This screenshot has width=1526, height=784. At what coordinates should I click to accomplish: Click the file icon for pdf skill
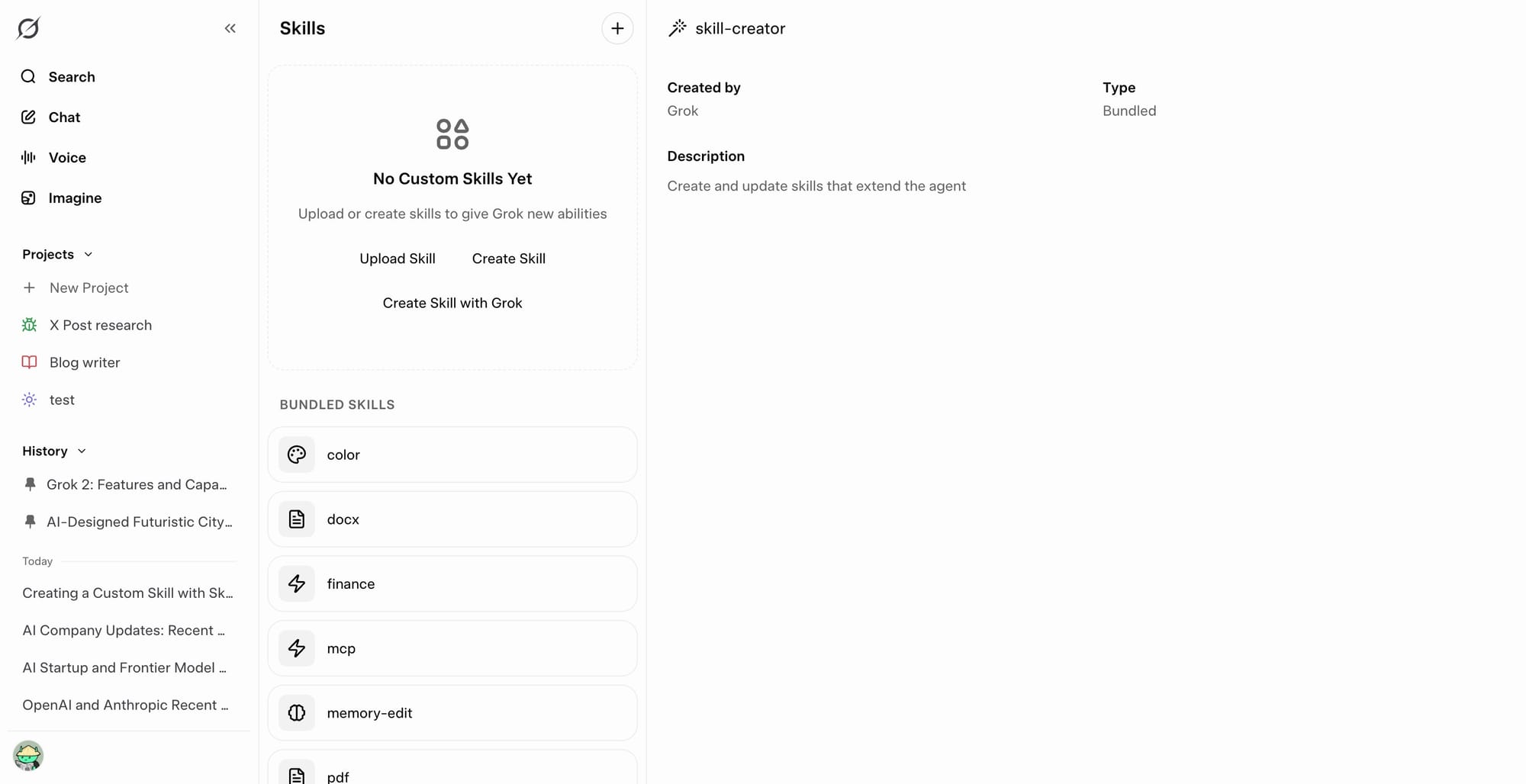coord(297,775)
